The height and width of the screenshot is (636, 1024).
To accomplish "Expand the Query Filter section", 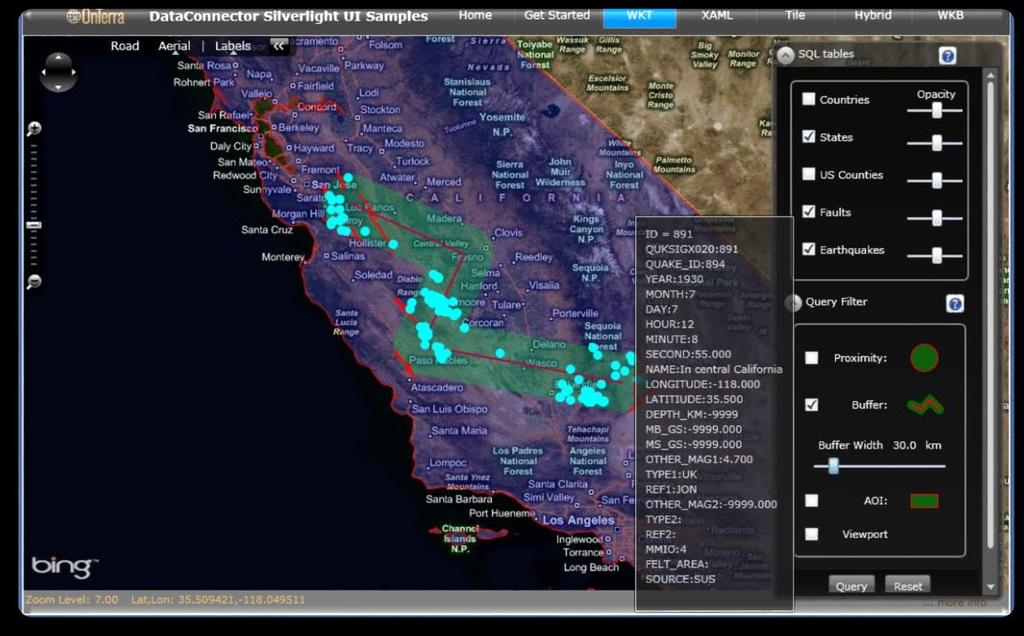I will (793, 303).
